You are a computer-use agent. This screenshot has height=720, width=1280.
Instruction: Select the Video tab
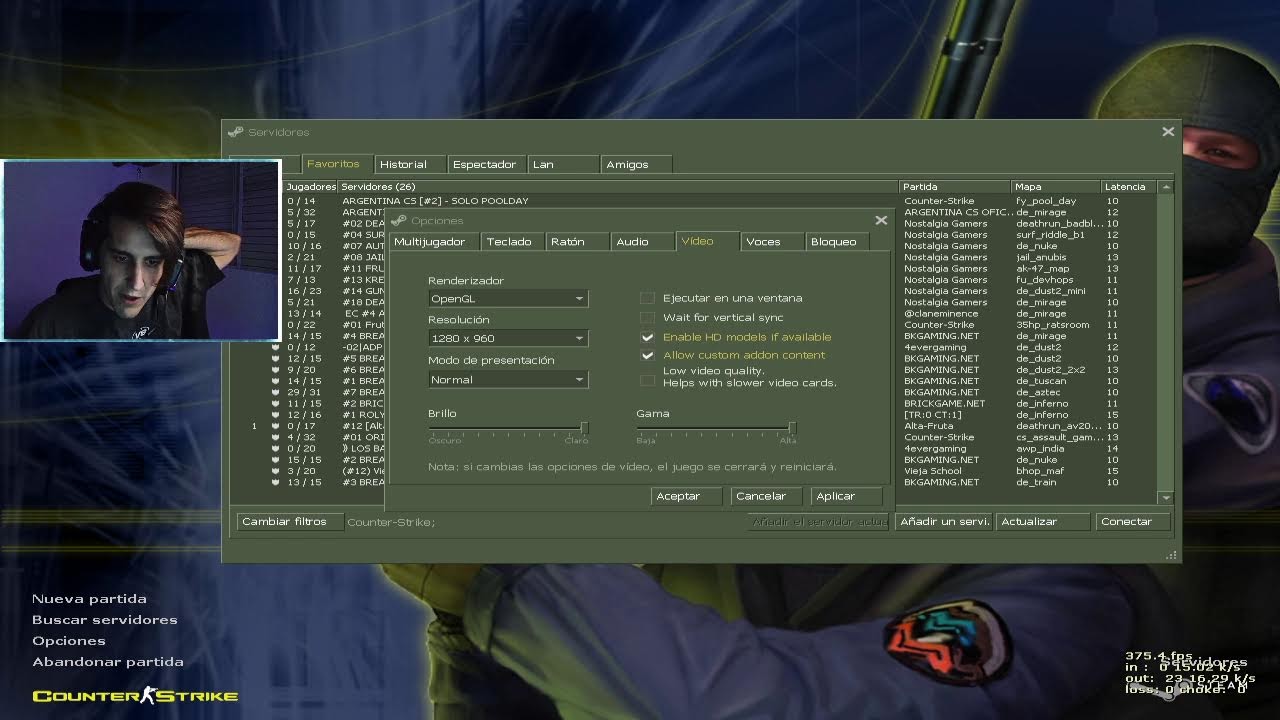click(x=707, y=241)
